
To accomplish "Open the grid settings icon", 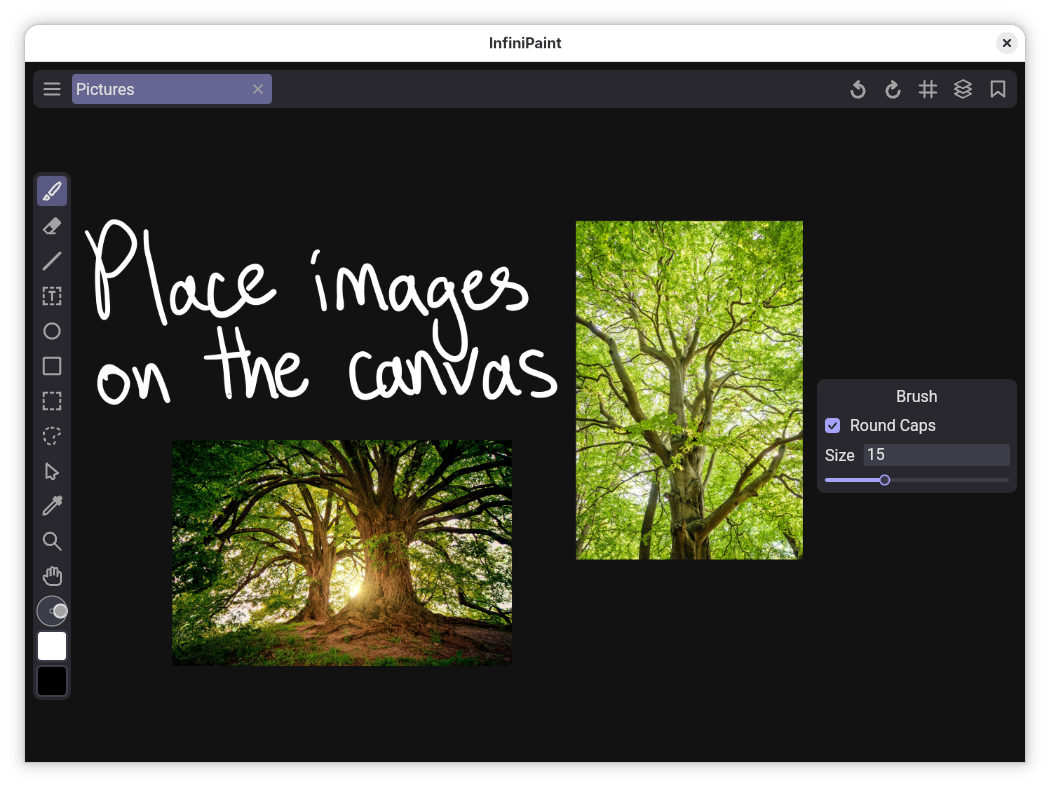I will (927, 89).
